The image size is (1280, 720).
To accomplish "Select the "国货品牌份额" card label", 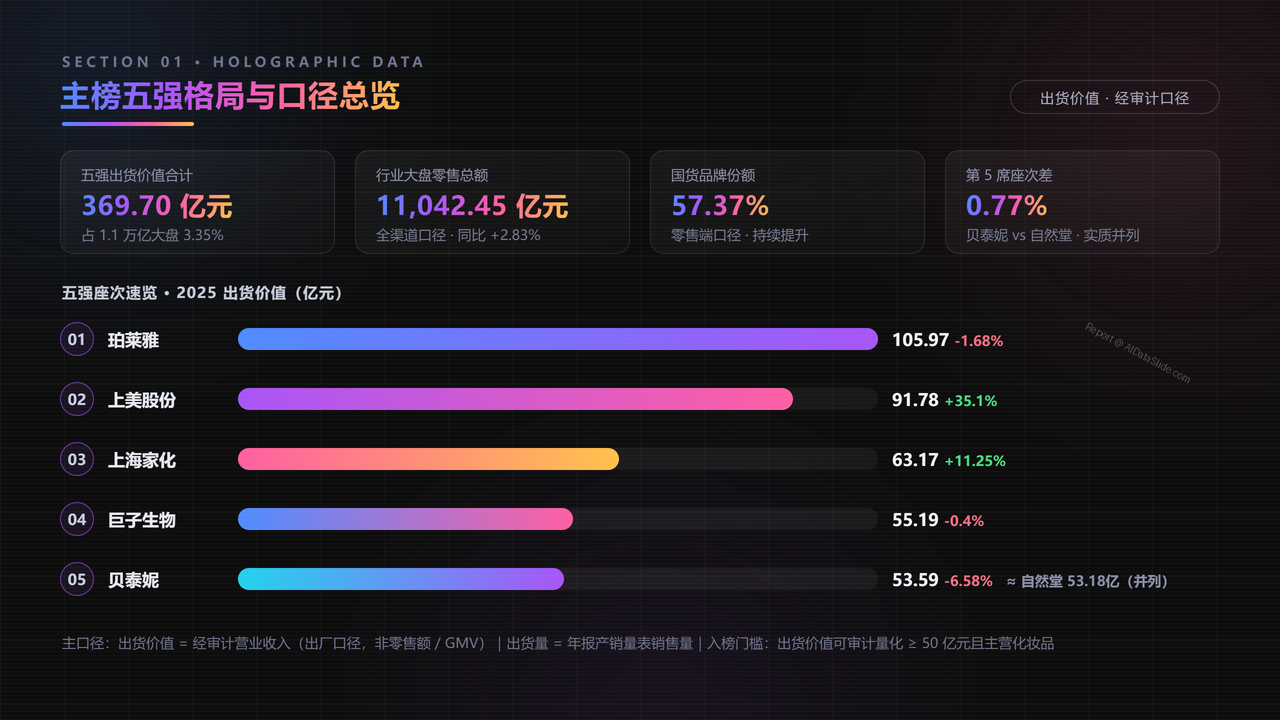I will click(x=713, y=175).
